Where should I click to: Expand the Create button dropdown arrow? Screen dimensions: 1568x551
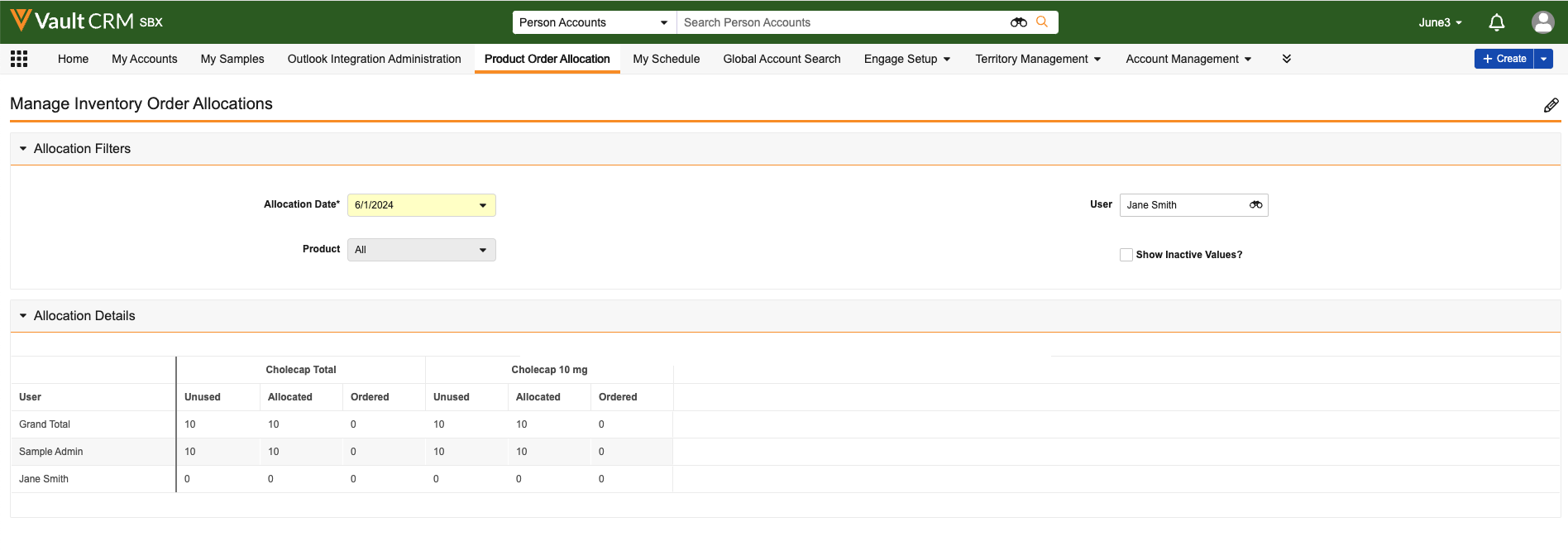[1543, 59]
